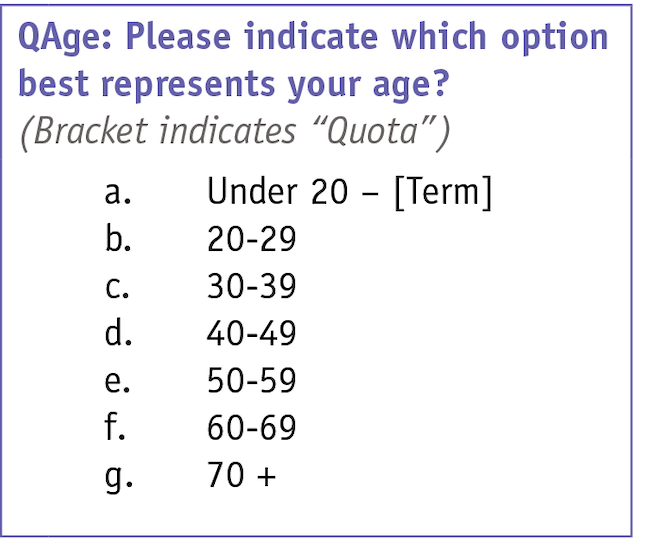Viewport: 650px width, 557px height.
Task: Select the letter "c." option marker
Action: (x=117, y=286)
